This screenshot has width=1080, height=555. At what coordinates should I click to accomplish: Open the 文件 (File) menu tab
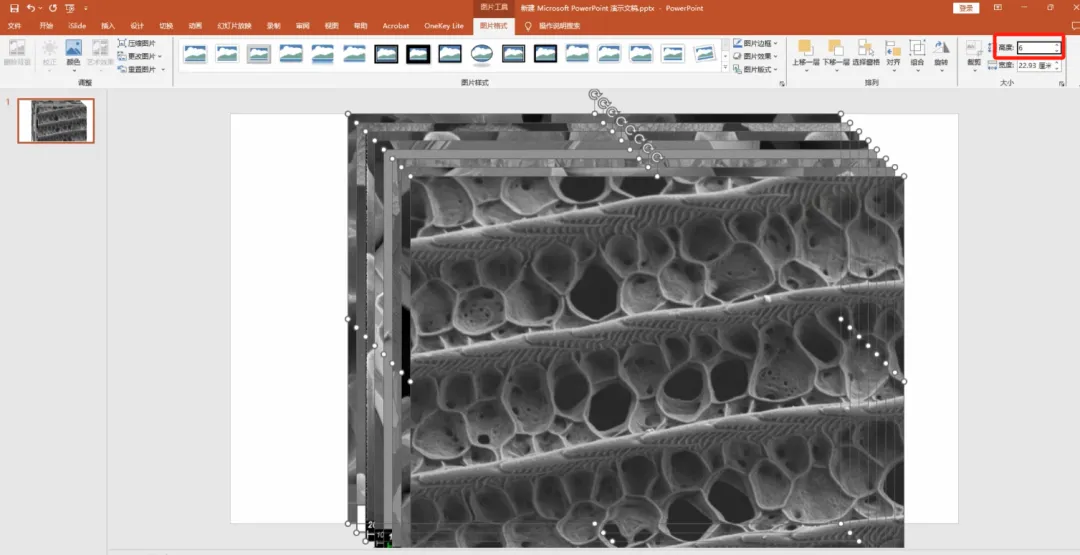pyautogui.click(x=14, y=25)
